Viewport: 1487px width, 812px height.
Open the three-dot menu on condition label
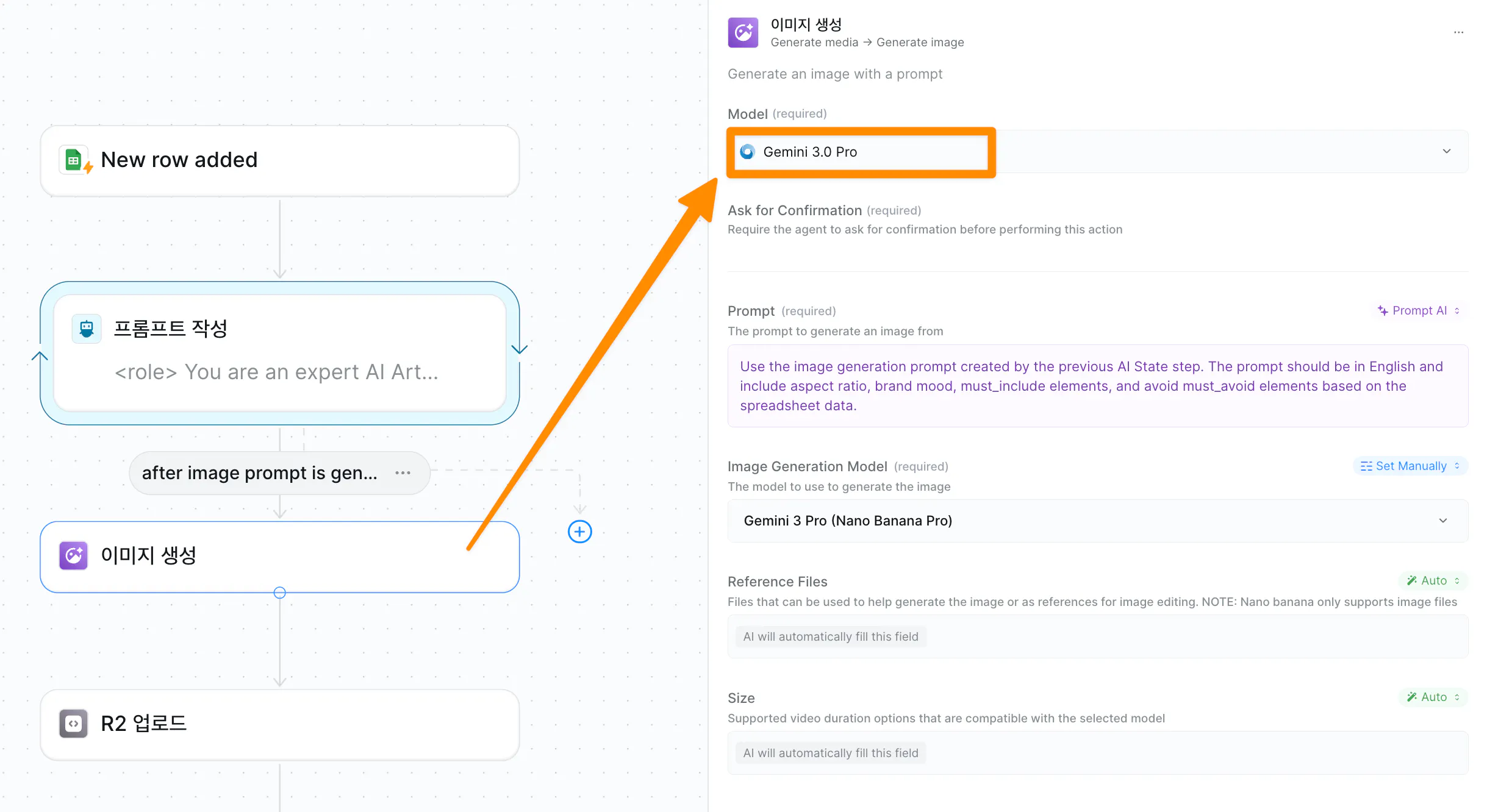(x=403, y=473)
